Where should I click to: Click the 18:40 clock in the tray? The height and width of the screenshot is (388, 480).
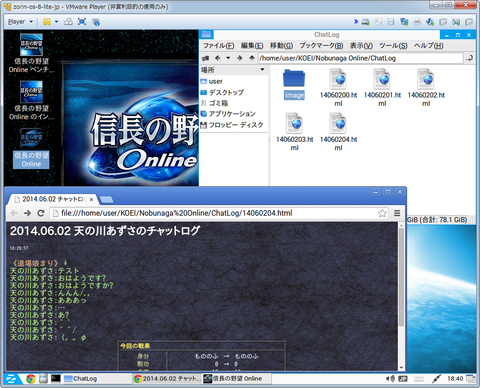click(455, 379)
